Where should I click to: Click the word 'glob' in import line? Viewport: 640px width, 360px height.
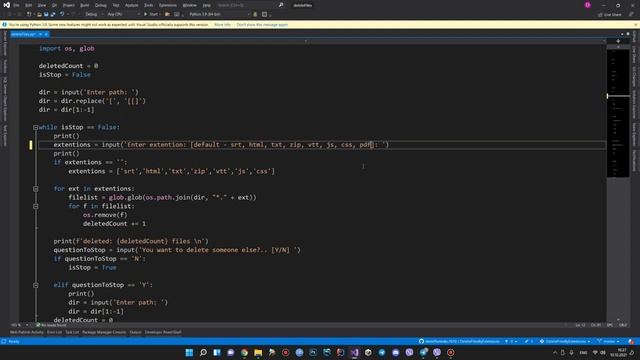coord(87,49)
